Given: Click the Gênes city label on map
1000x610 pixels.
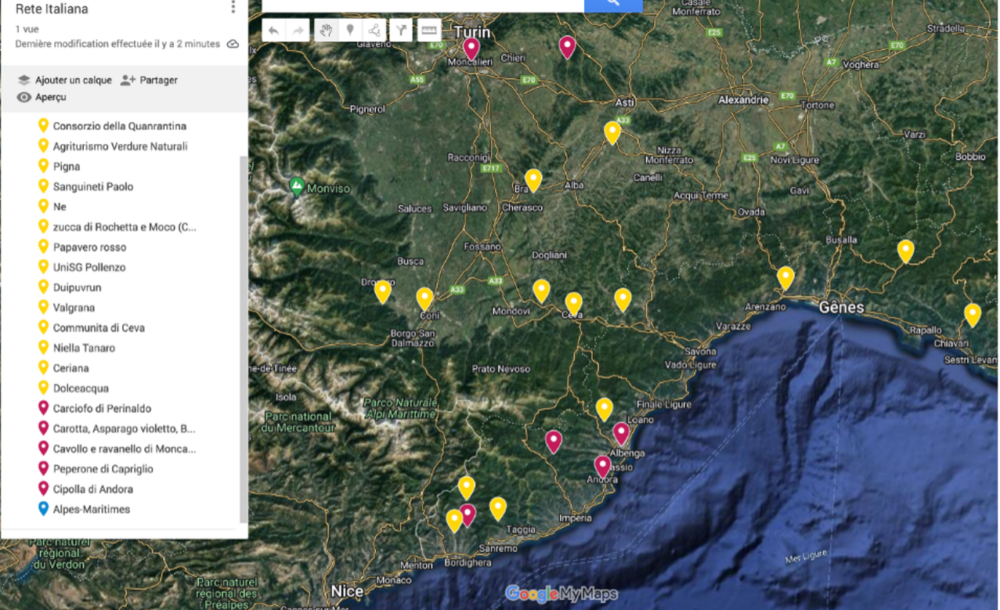Looking at the screenshot, I should [841, 308].
